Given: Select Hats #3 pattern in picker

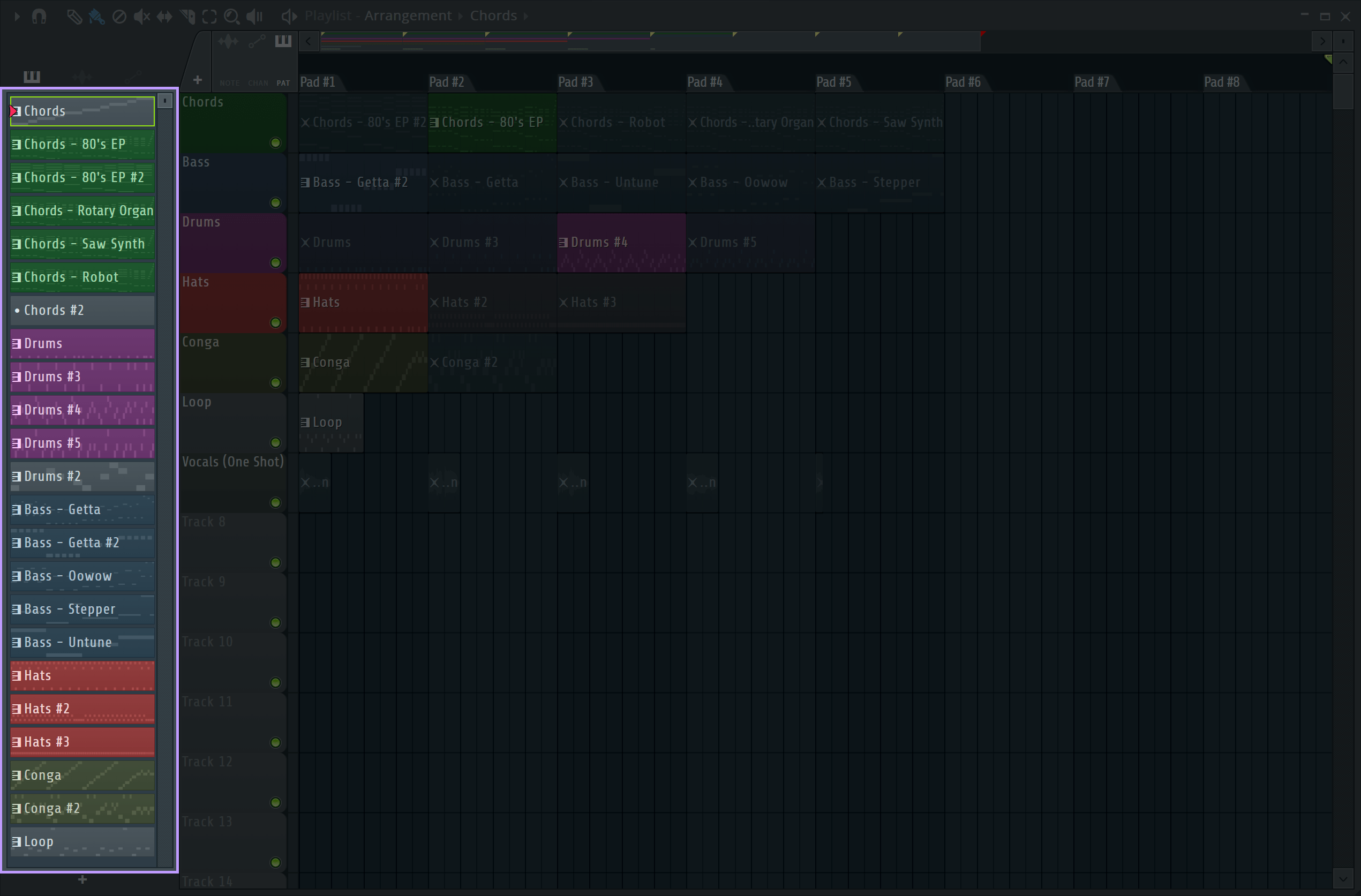Looking at the screenshot, I should (x=82, y=742).
